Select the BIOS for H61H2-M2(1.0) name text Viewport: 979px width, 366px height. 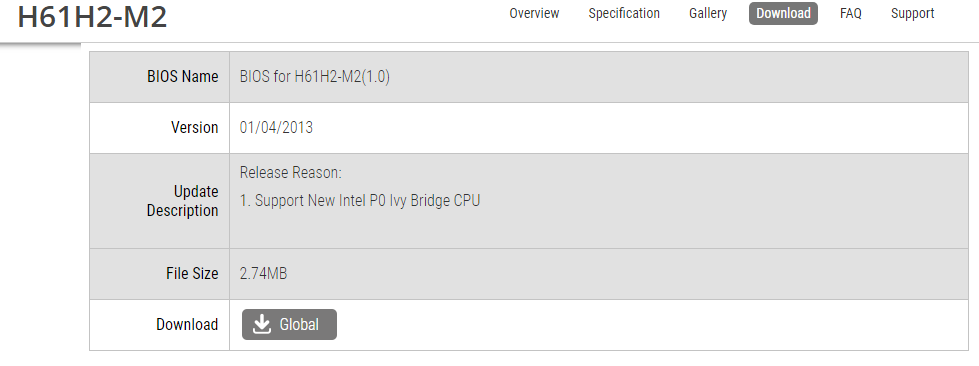coord(315,77)
